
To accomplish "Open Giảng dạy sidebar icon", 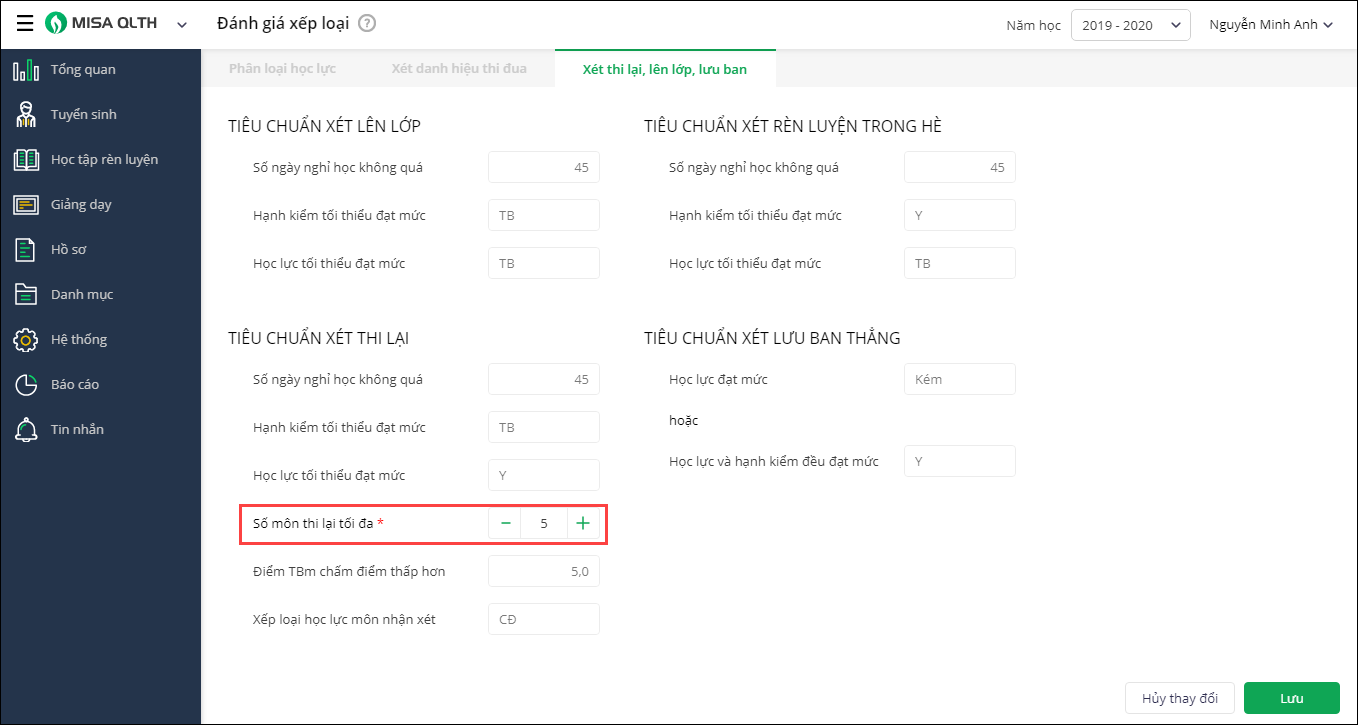I will [x=26, y=205].
